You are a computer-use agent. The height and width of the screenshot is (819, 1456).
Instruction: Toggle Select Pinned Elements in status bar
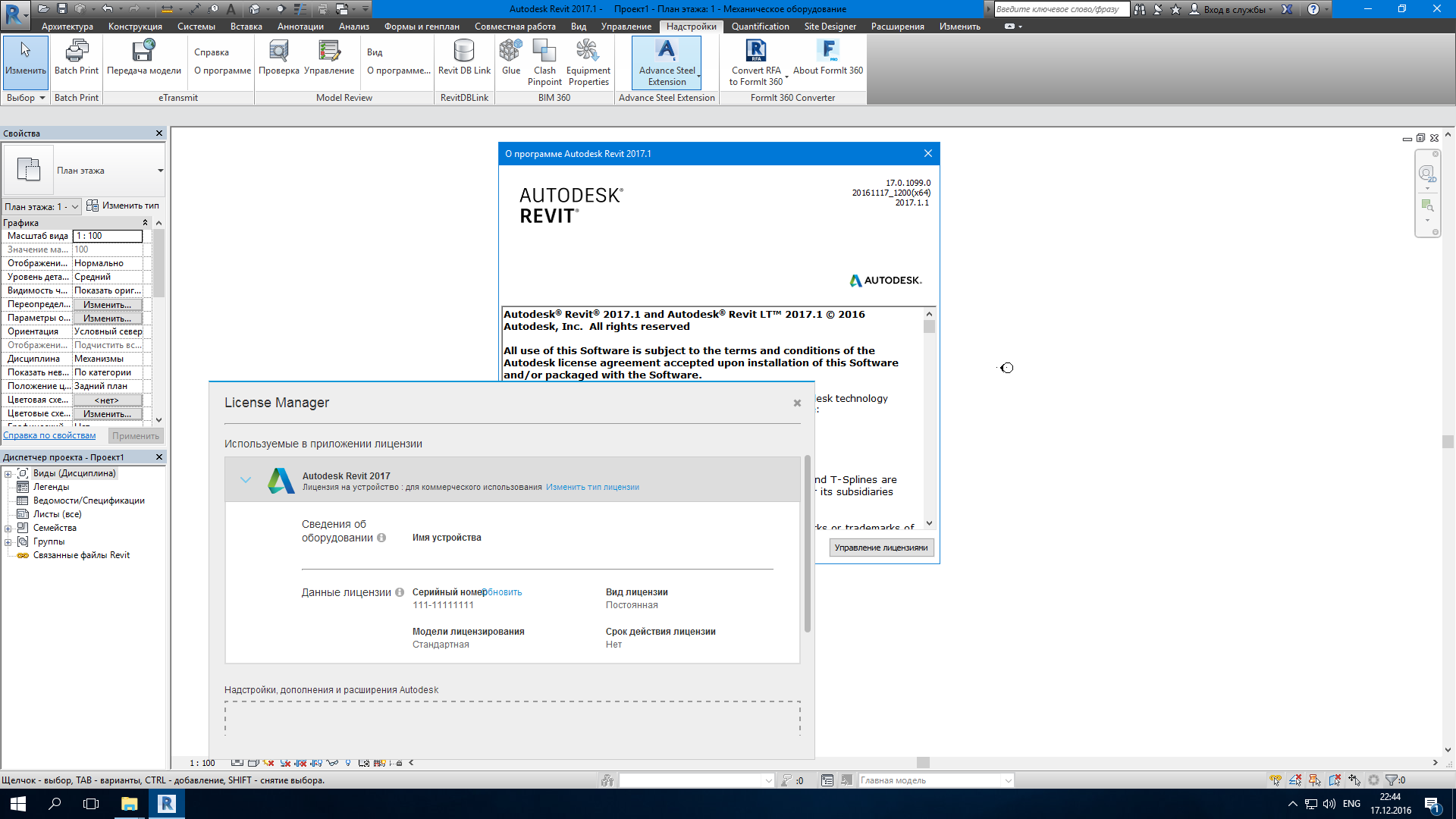(1315, 780)
